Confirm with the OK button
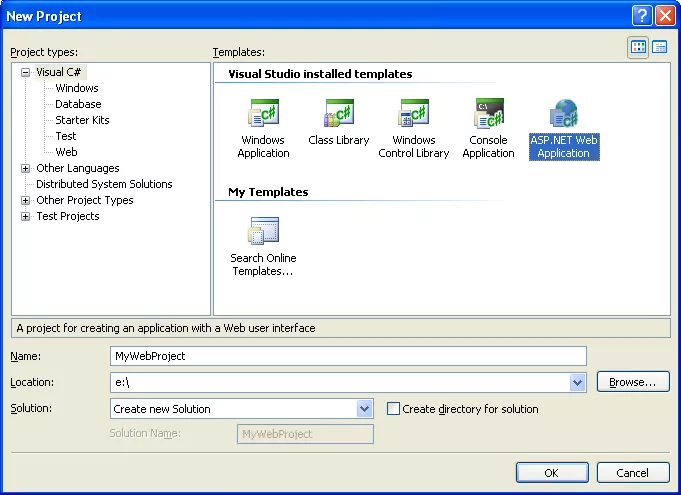681x495 pixels. click(552, 472)
